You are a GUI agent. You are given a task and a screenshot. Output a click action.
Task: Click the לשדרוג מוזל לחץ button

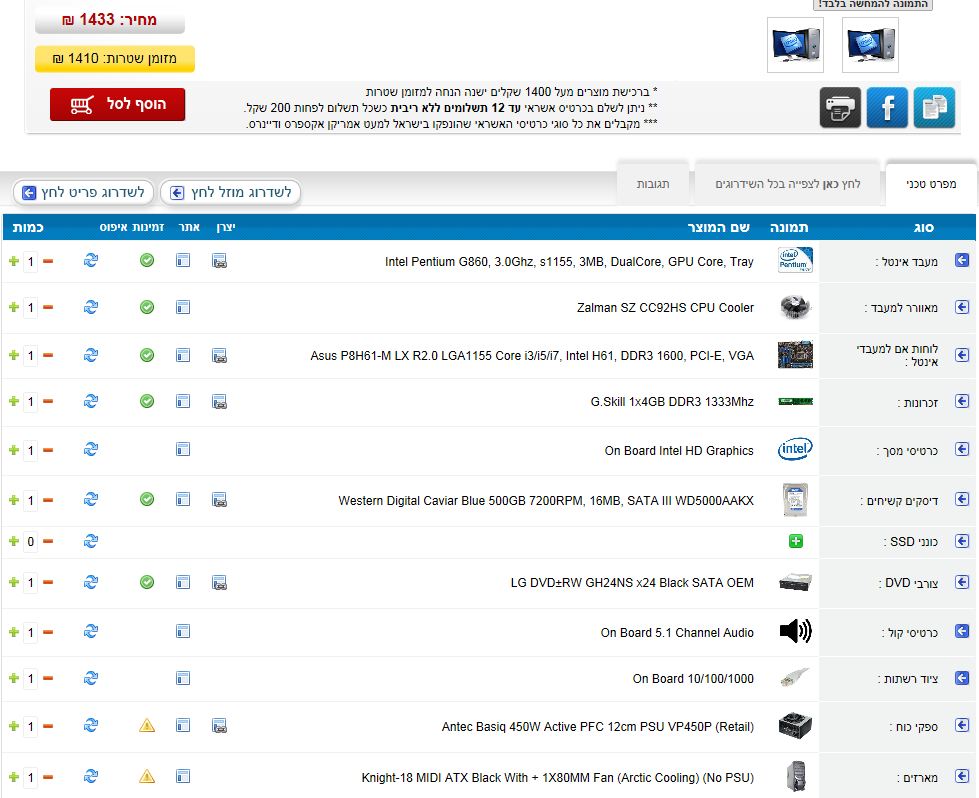(x=231, y=192)
